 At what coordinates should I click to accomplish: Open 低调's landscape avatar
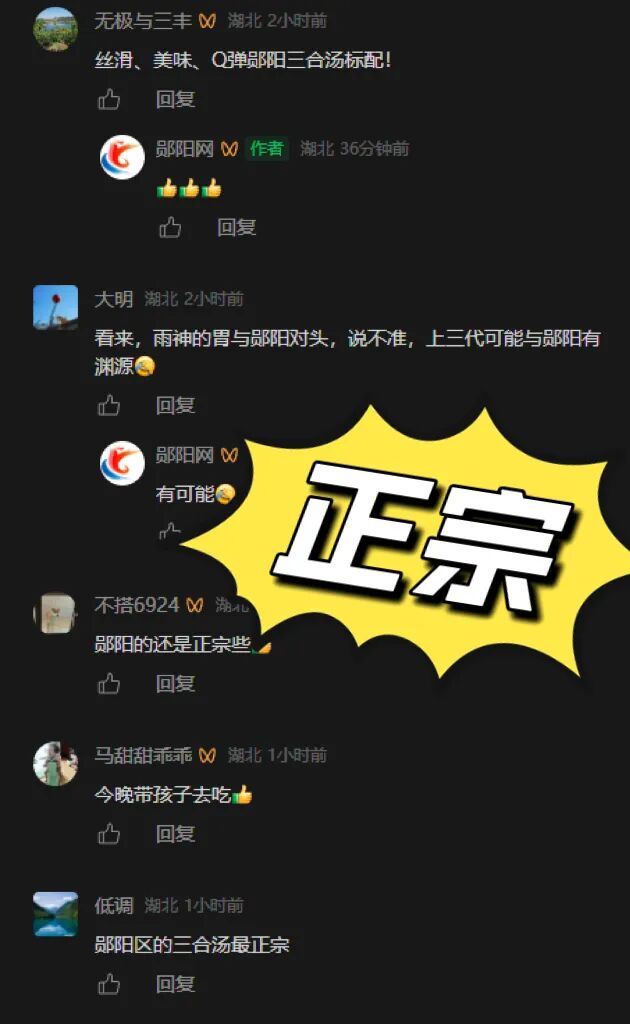tap(55, 914)
